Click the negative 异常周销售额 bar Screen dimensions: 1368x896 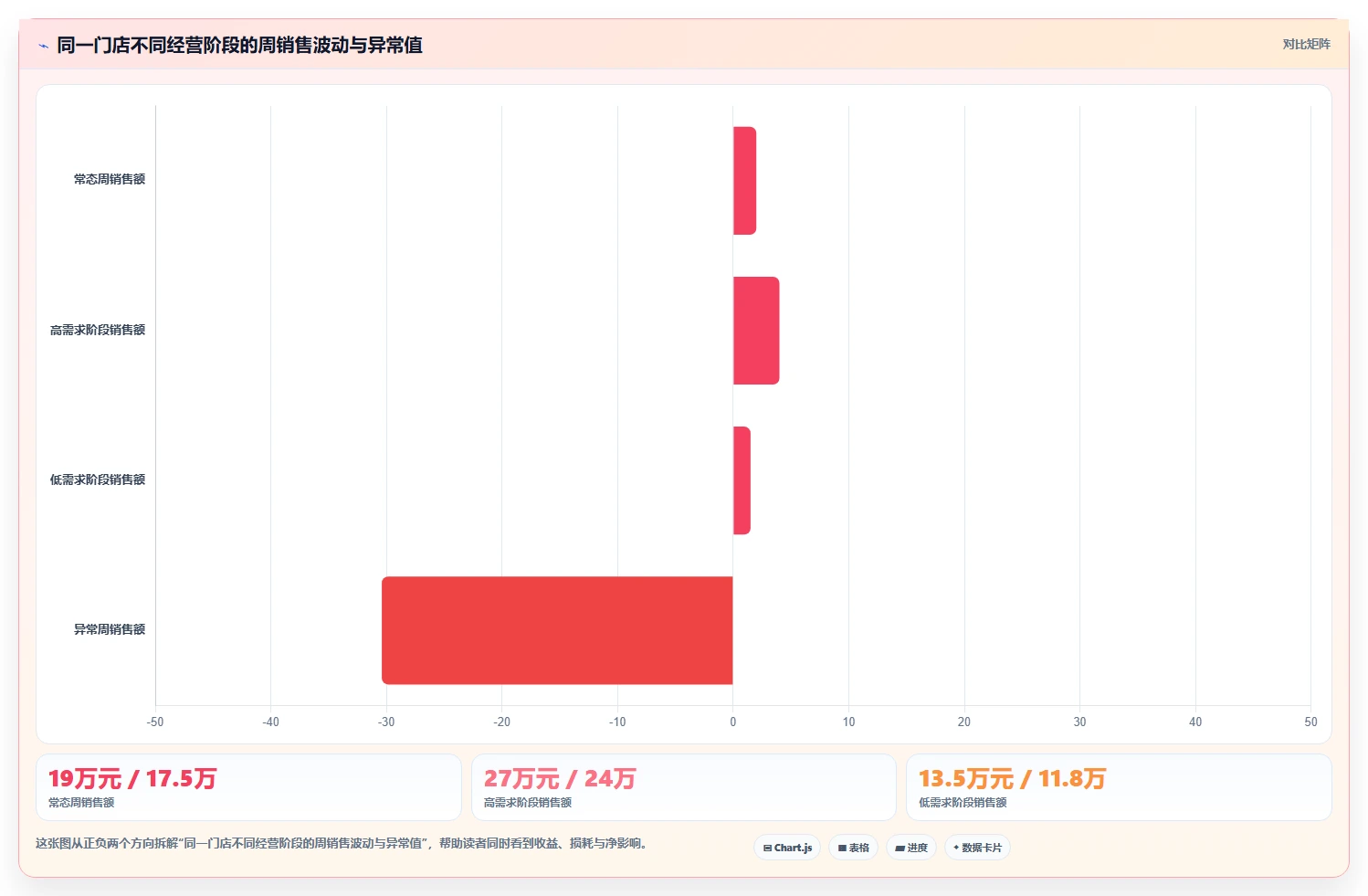click(x=557, y=630)
